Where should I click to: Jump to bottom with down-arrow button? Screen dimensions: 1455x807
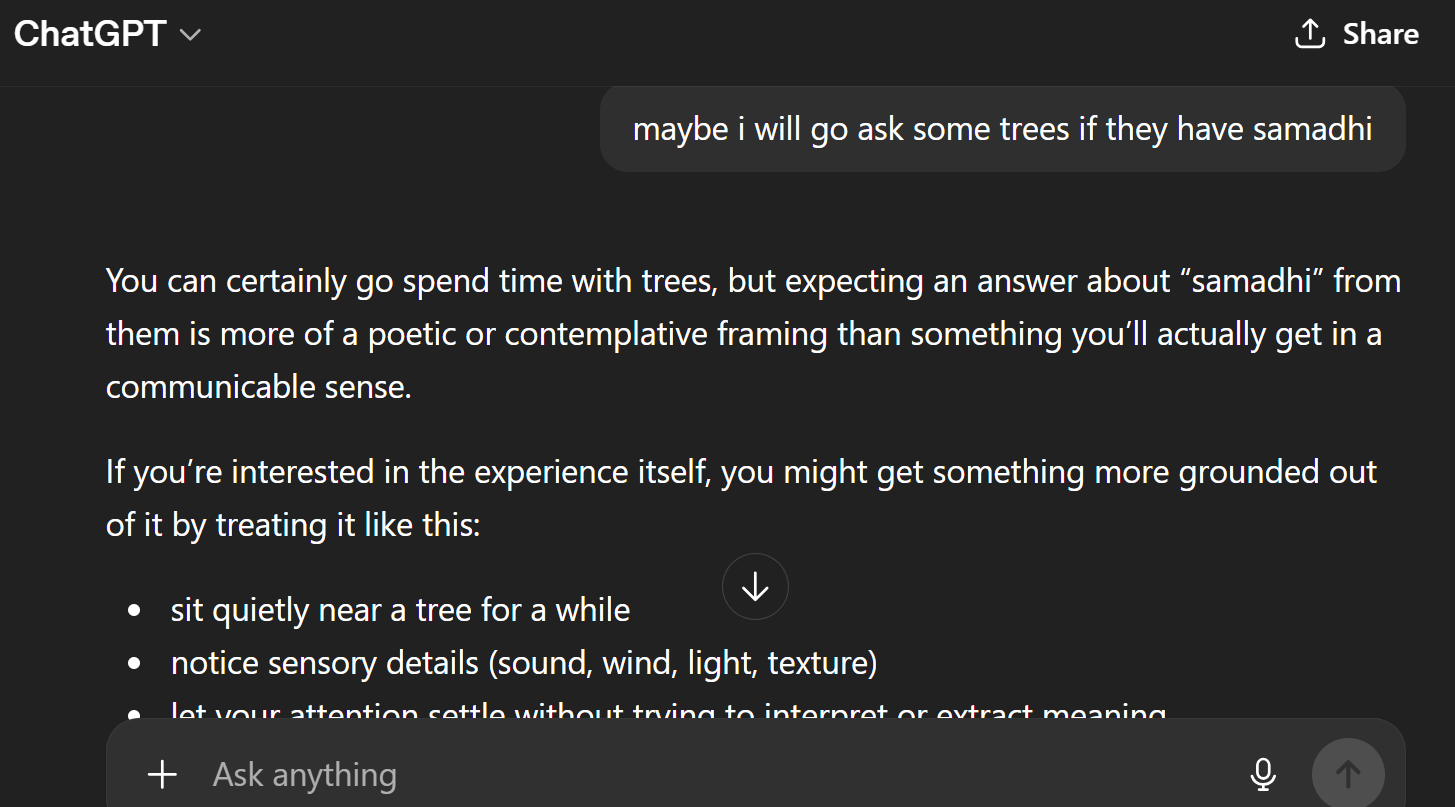coord(755,587)
